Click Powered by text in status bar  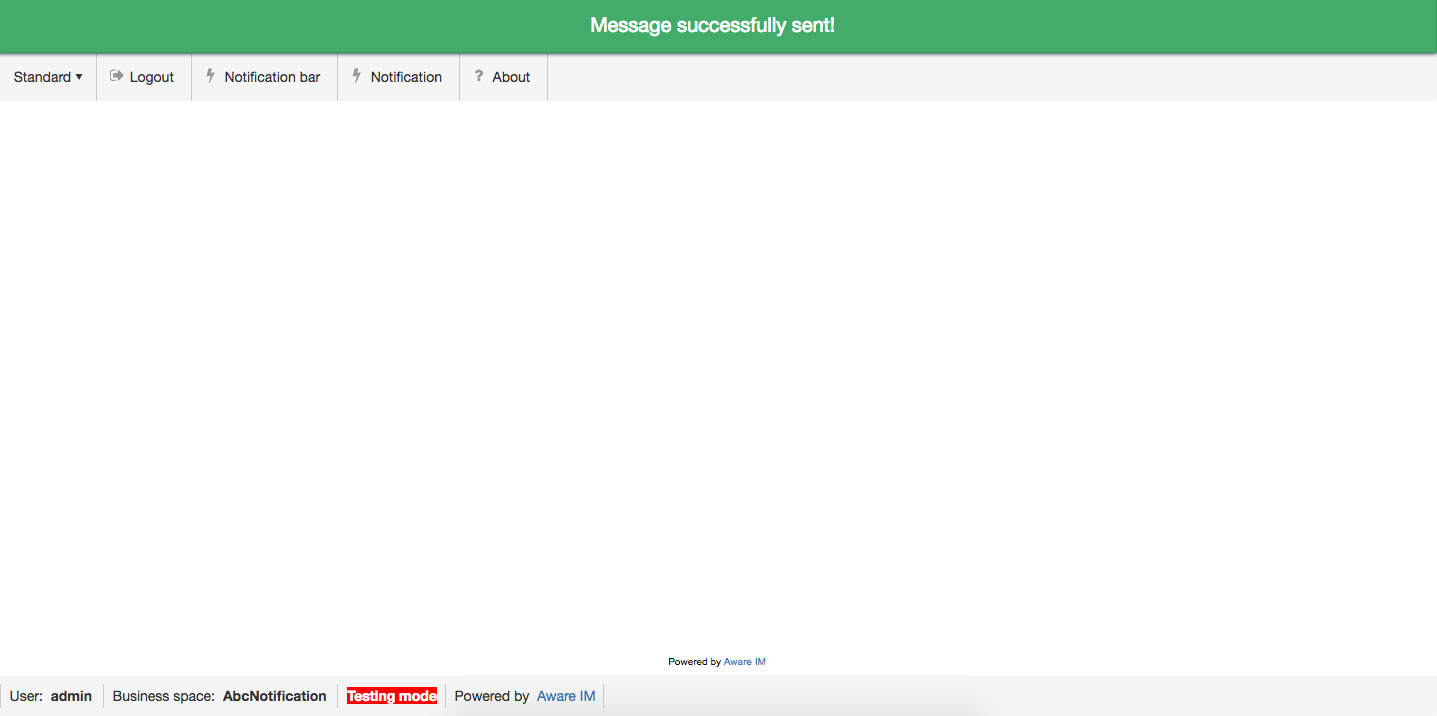[492, 696]
